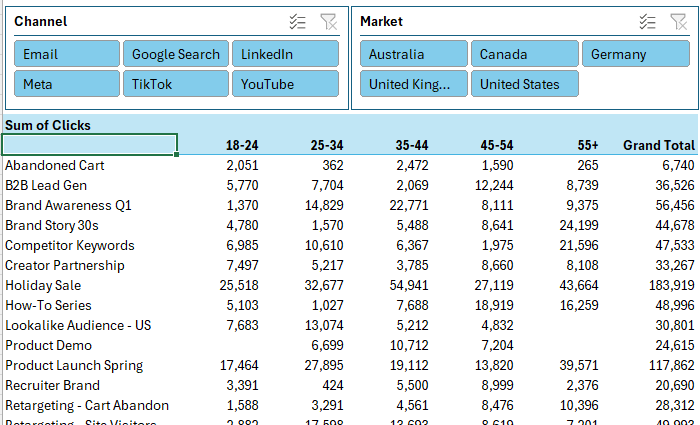Select the Competitor Keywords row label

coord(70,246)
